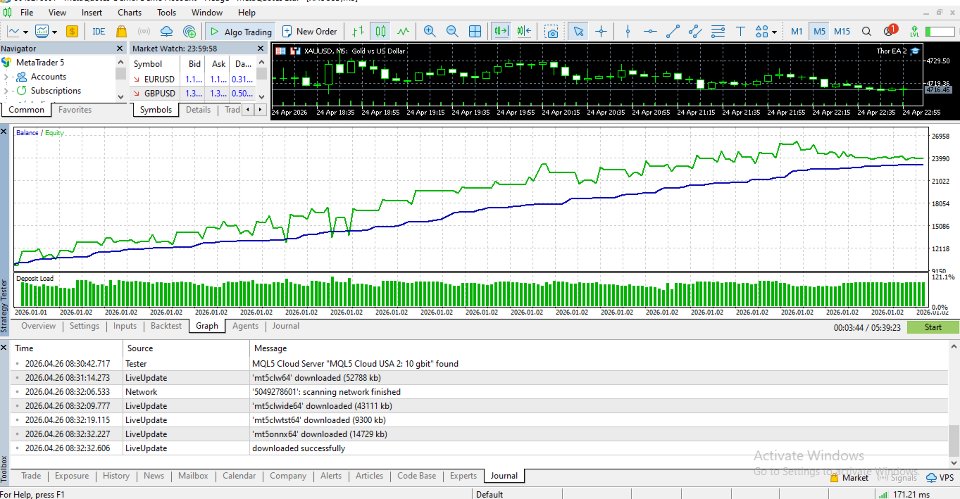The image size is (960, 499).
Task: Open the Market shopping bag icon
Action: (121, 31)
